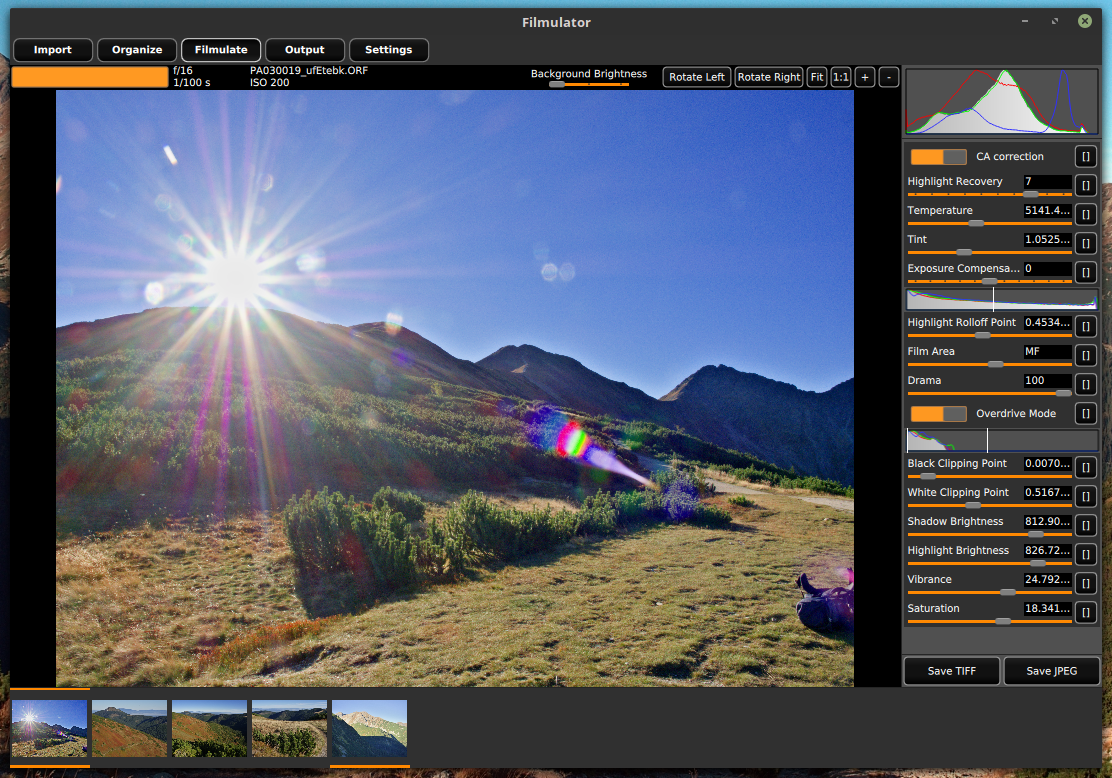Image resolution: width=1112 pixels, height=778 pixels.
Task: Click the Highlight Recovery slider
Action: pyautogui.click(x=989, y=194)
